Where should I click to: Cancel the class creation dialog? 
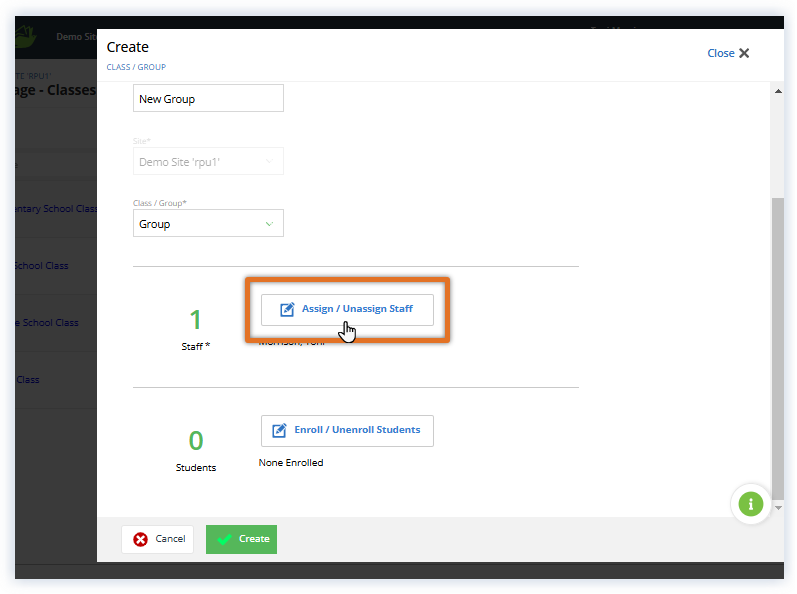158,539
